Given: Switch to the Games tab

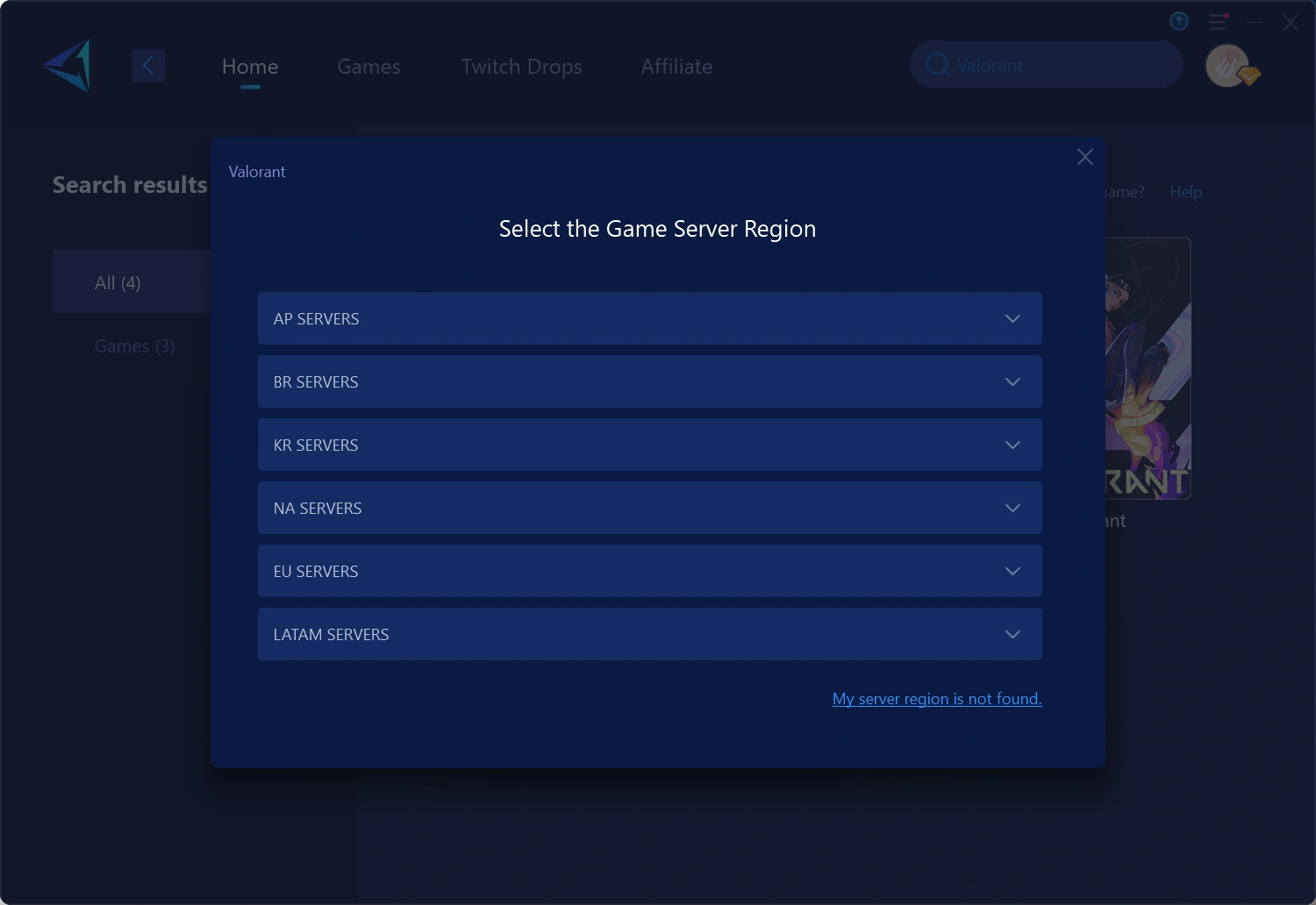Looking at the screenshot, I should click(368, 67).
